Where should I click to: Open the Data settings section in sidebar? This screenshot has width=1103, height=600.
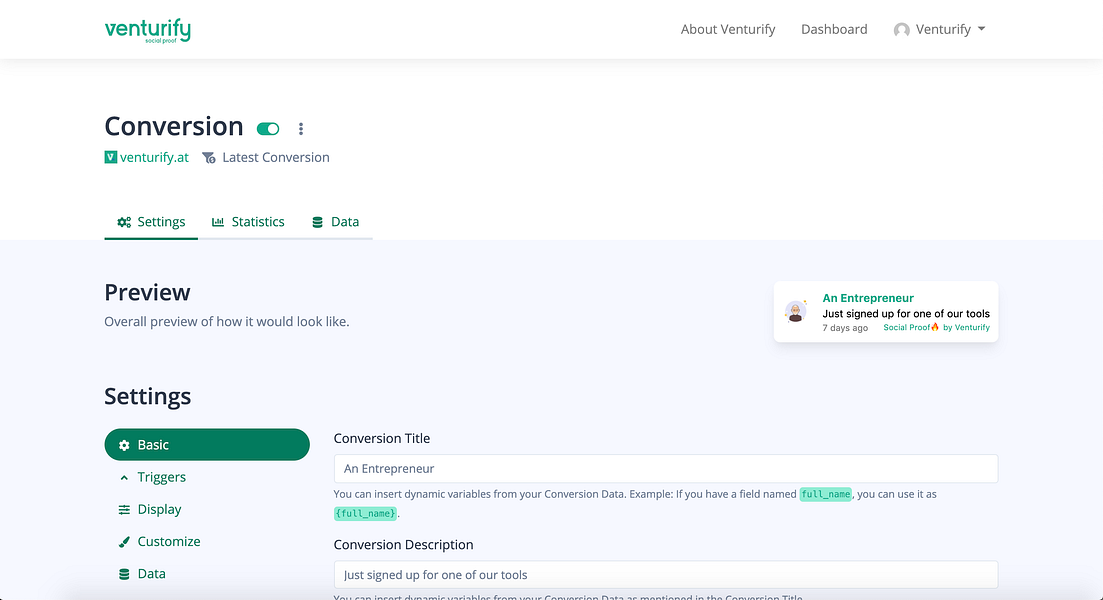click(207, 574)
